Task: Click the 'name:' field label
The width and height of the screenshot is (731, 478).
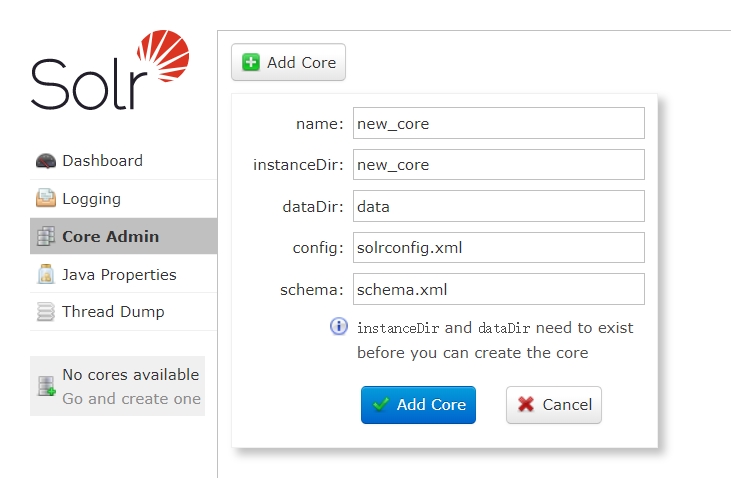Action: [320, 124]
